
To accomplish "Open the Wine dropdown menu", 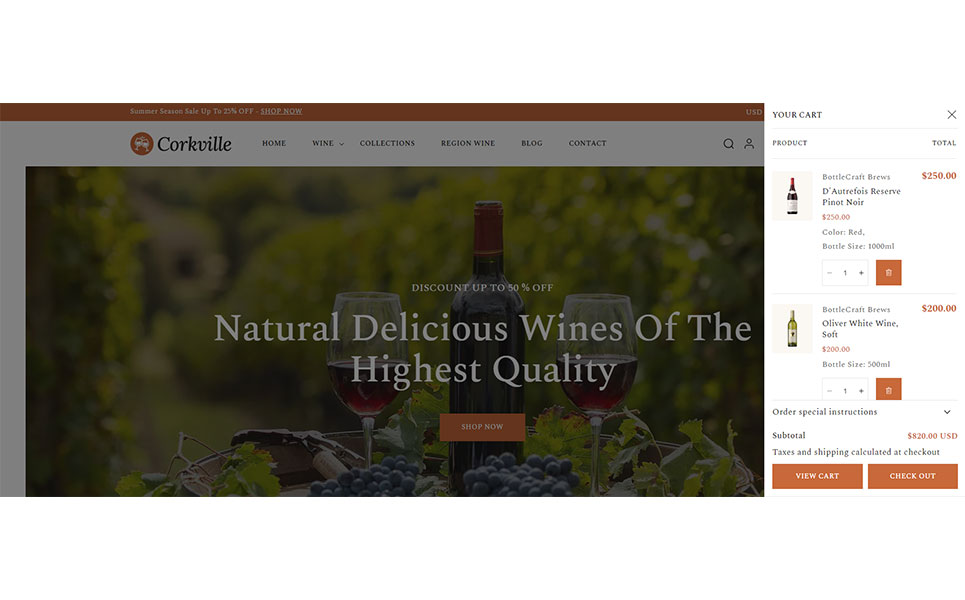I will tap(327, 143).
